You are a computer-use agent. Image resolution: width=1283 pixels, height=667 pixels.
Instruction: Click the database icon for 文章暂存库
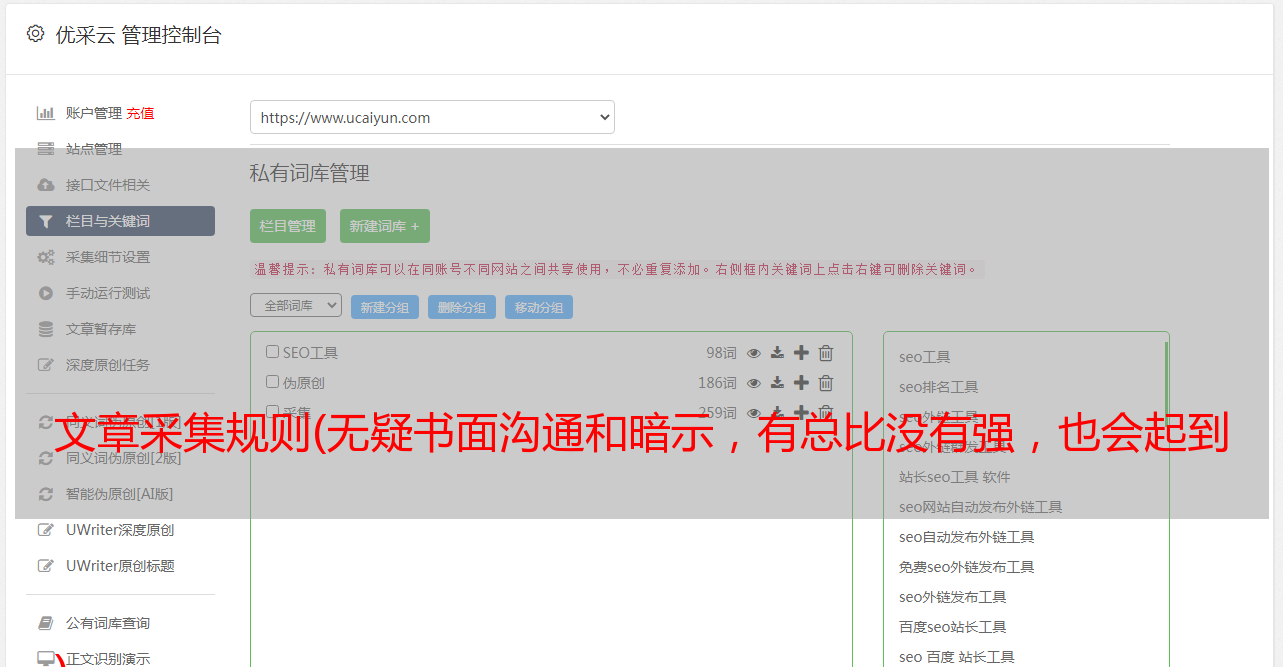(x=45, y=329)
